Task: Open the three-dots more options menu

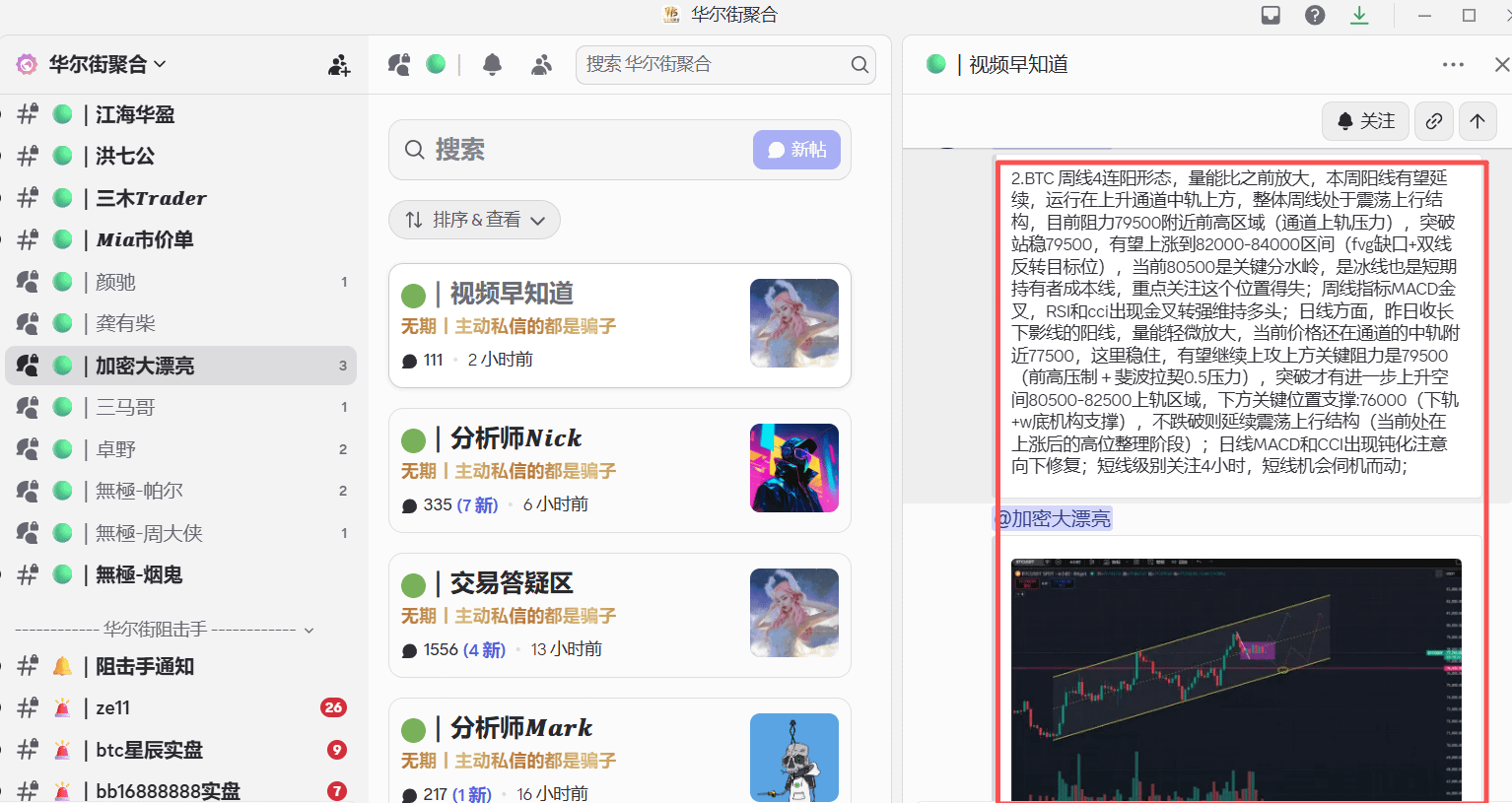Action: 1453,65
